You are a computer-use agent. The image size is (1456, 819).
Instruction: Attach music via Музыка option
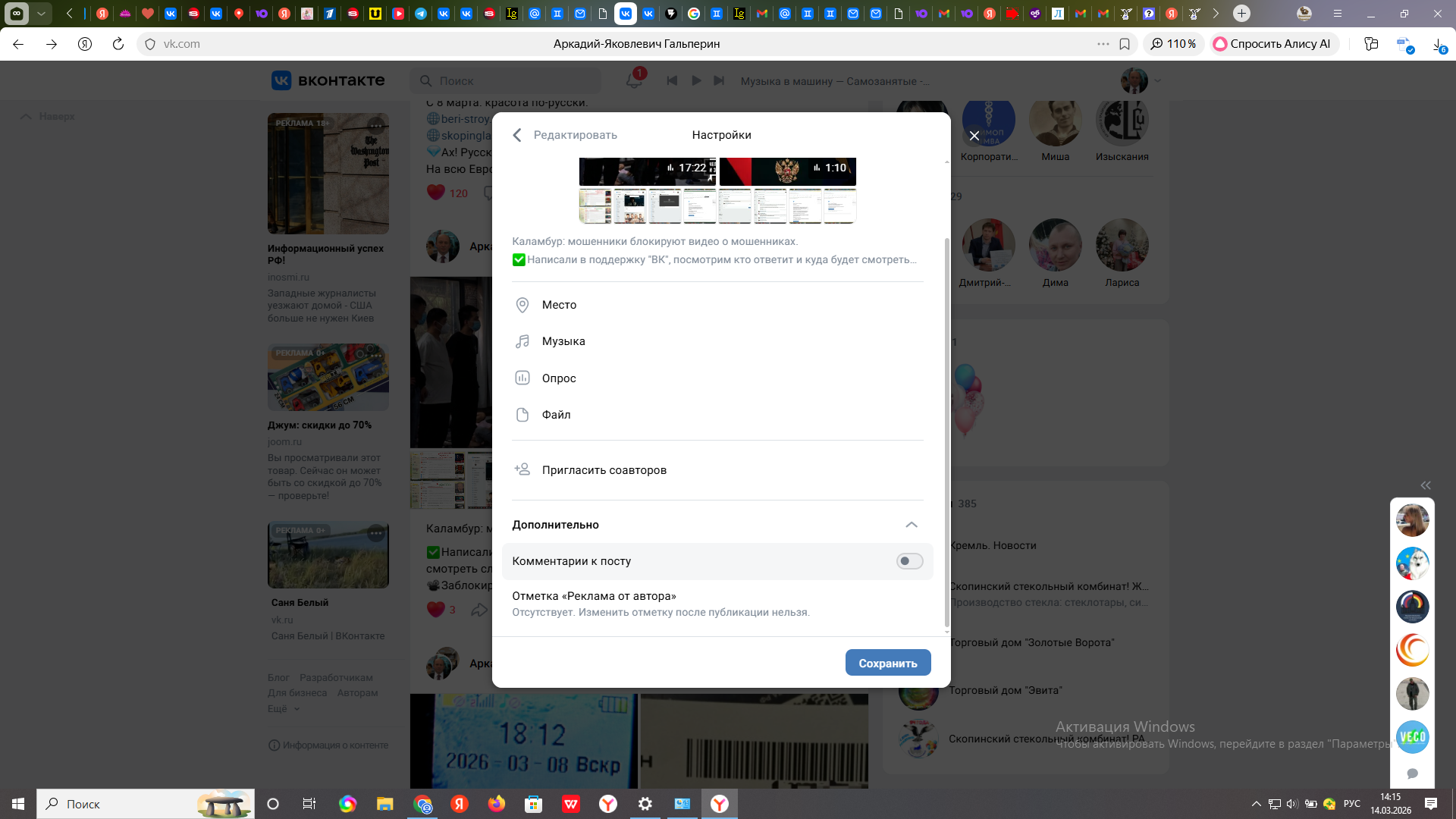pyautogui.click(x=563, y=341)
